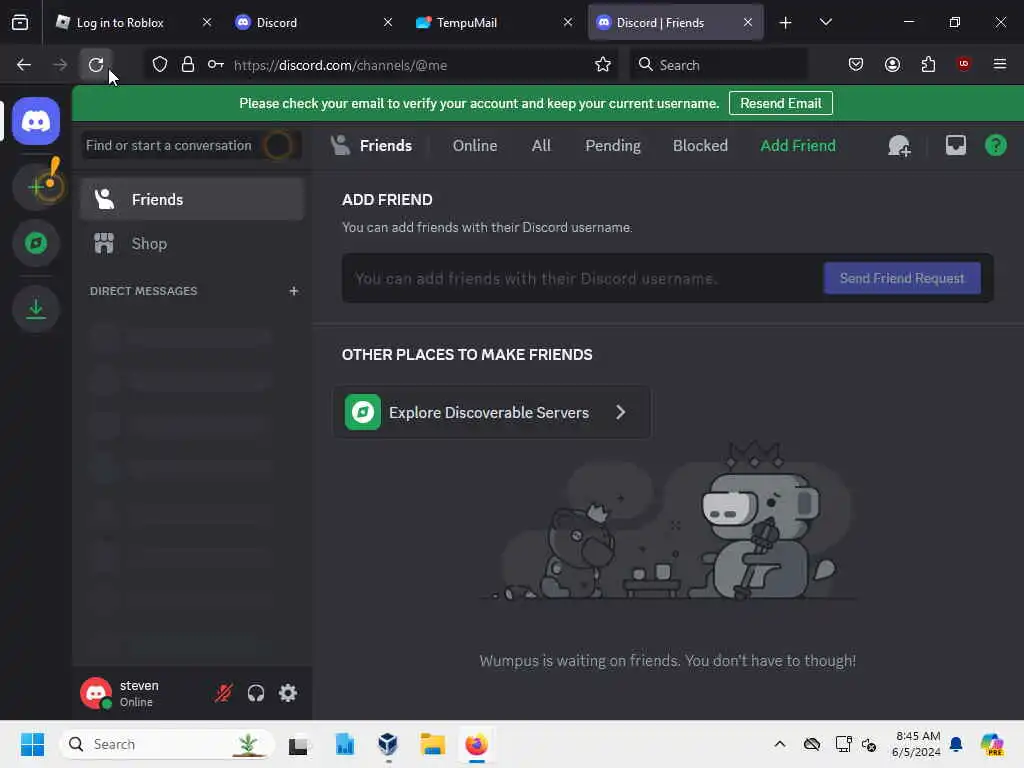The image size is (1024, 768).
Task: Show hidden system tray icons chevron
Action: [780, 744]
